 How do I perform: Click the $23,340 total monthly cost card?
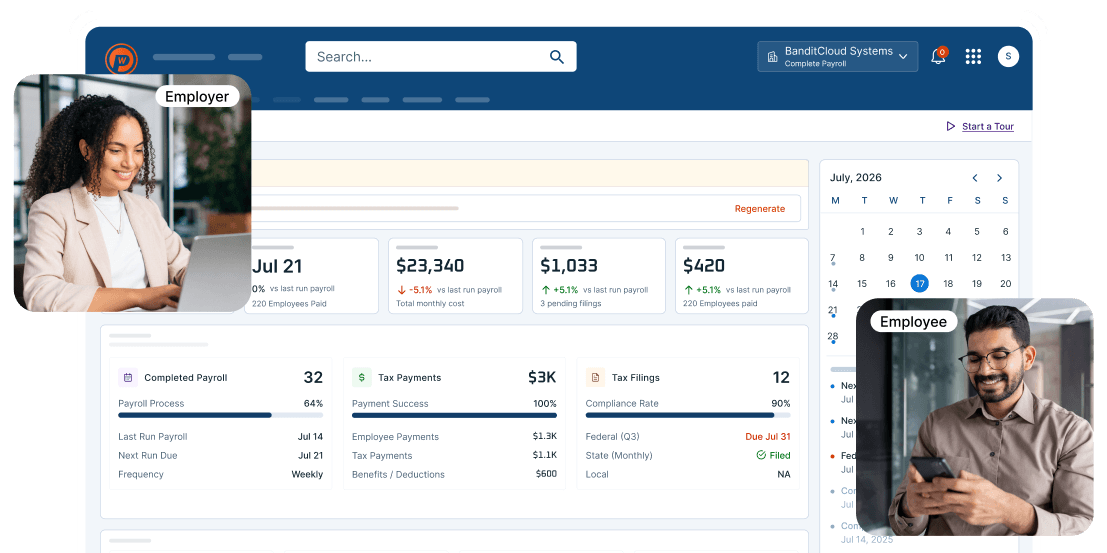(455, 275)
